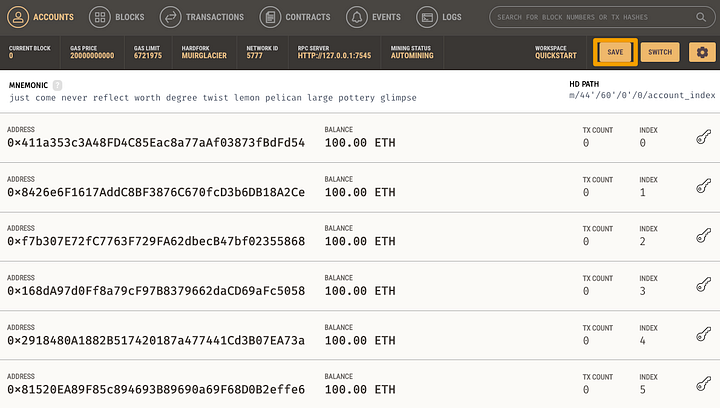Click the Save workspace button
The image size is (720, 408).
pyautogui.click(x=615, y=52)
